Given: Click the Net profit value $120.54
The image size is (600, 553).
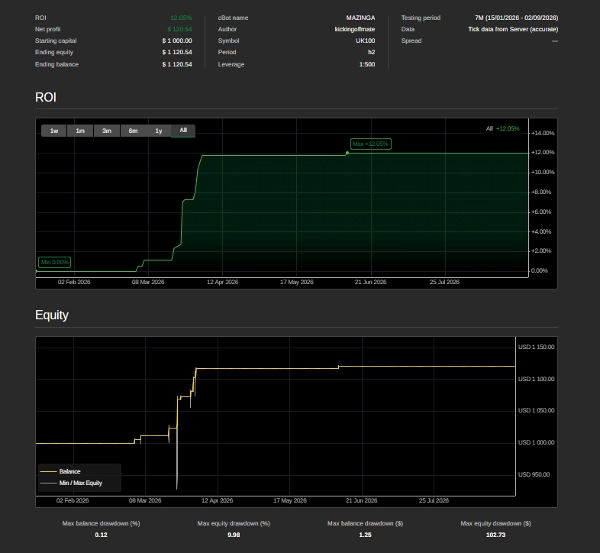Looking at the screenshot, I should click(179, 29).
